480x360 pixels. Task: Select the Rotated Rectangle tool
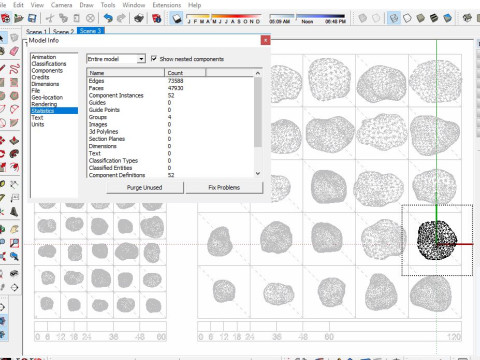click(14, 82)
